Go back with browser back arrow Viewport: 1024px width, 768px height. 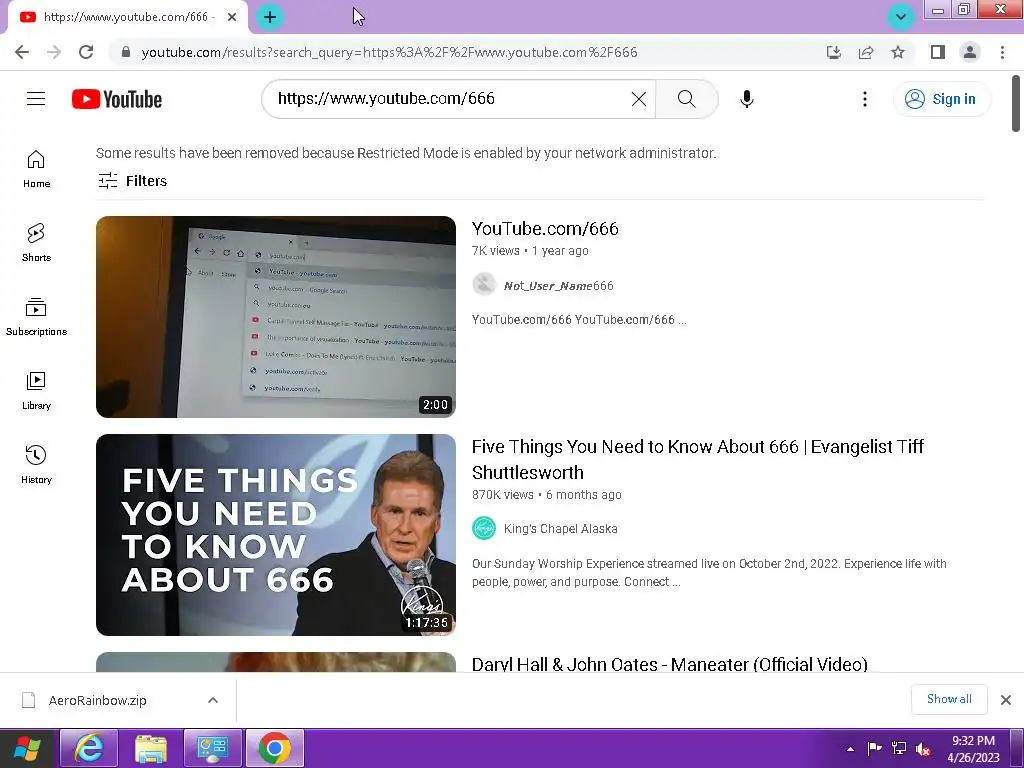(22, 52)
